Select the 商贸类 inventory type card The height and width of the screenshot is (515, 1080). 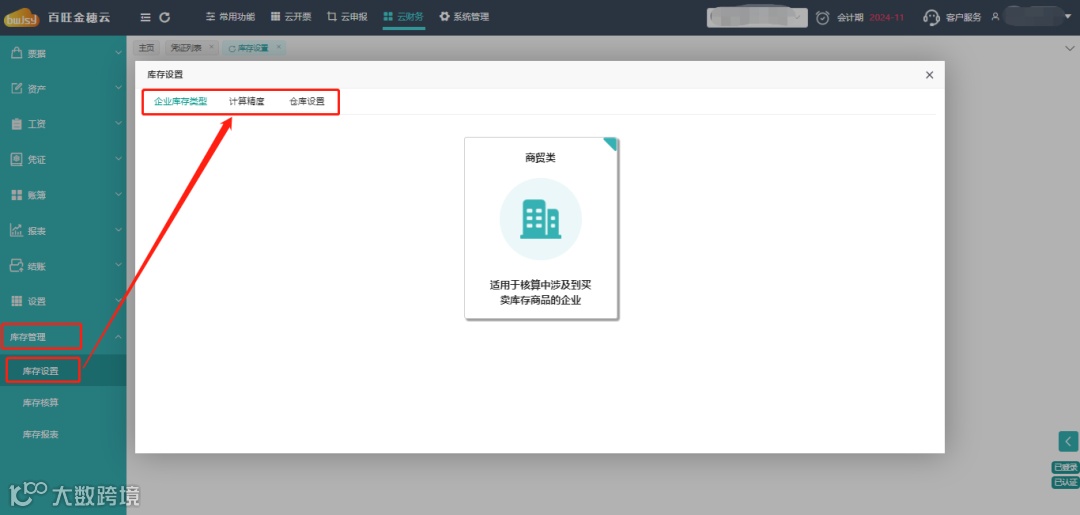(541, 228)
